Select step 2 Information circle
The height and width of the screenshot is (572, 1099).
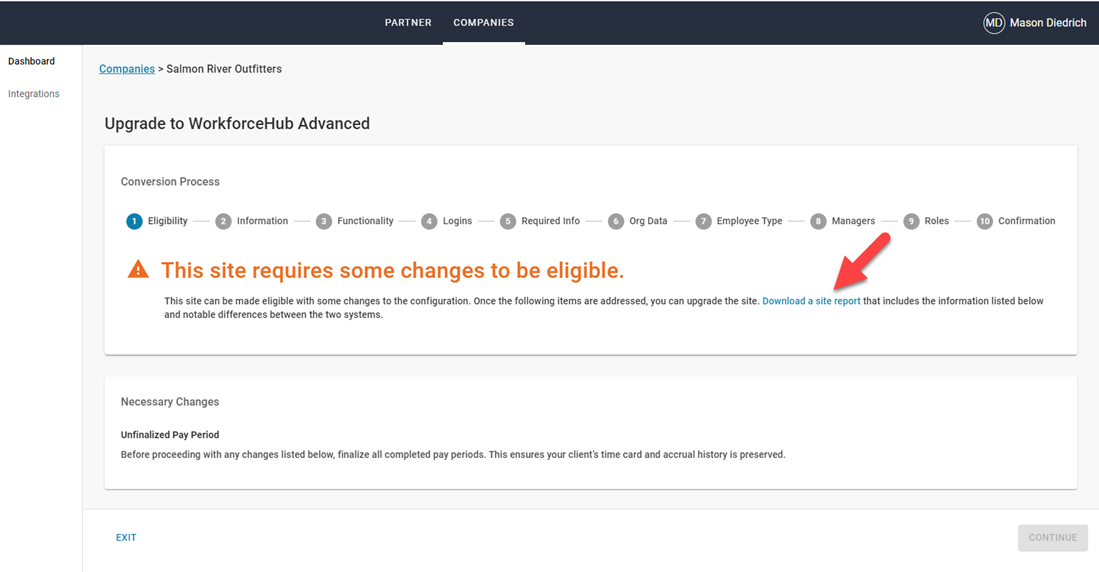223,221
